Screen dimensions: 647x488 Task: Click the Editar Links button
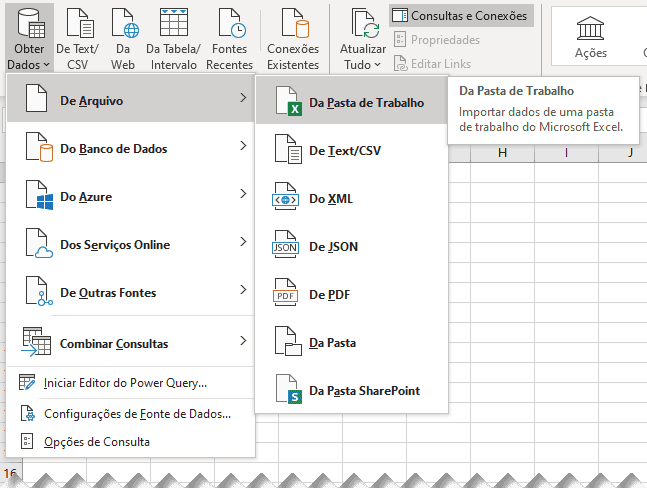[432, 64]
